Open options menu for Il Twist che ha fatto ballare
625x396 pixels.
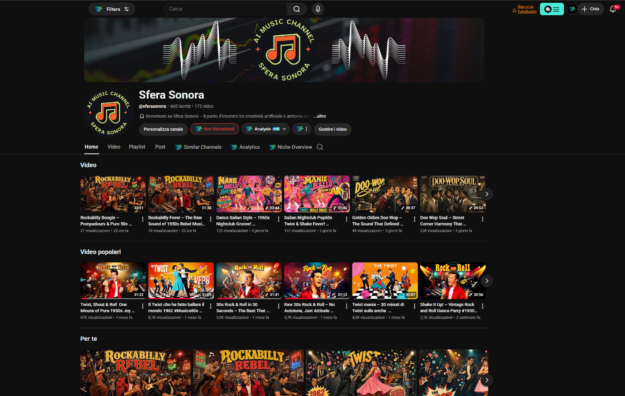coord(210,306)
